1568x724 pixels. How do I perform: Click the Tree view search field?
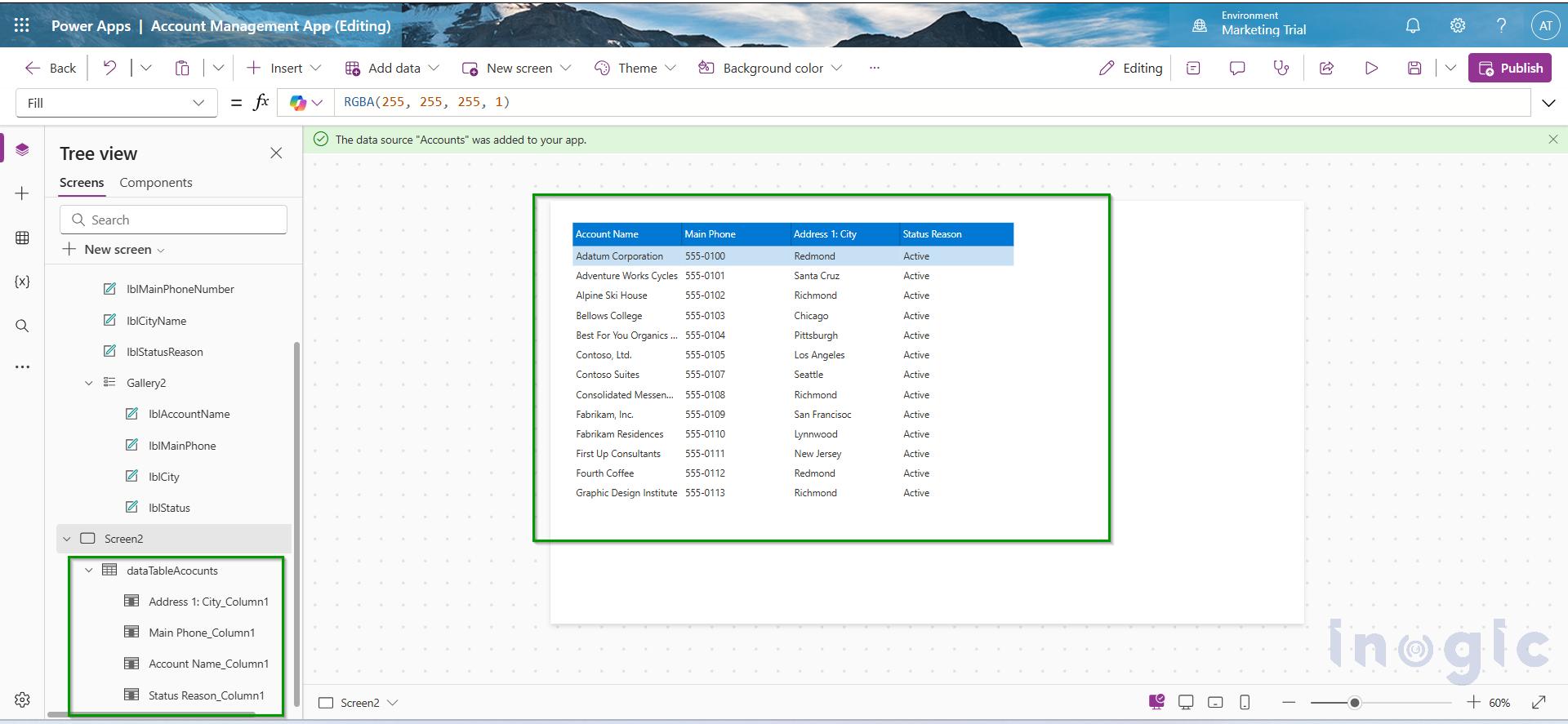click(x=173, y=220)
